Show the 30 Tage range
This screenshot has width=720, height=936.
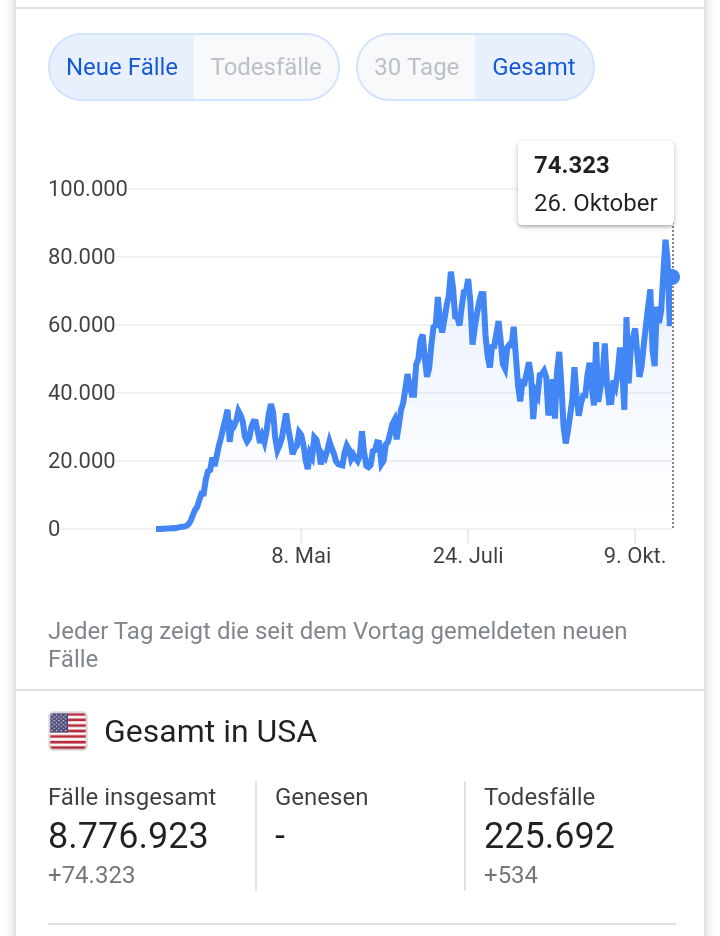(x=416, y=67)
